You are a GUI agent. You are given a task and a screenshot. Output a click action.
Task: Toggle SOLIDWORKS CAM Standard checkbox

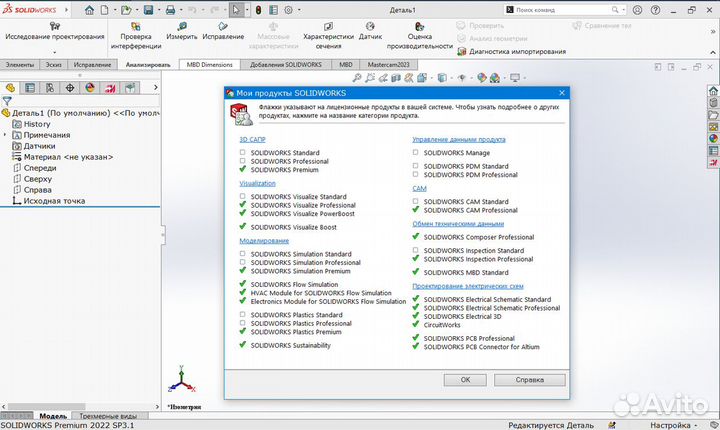click(x=416, y=201)
